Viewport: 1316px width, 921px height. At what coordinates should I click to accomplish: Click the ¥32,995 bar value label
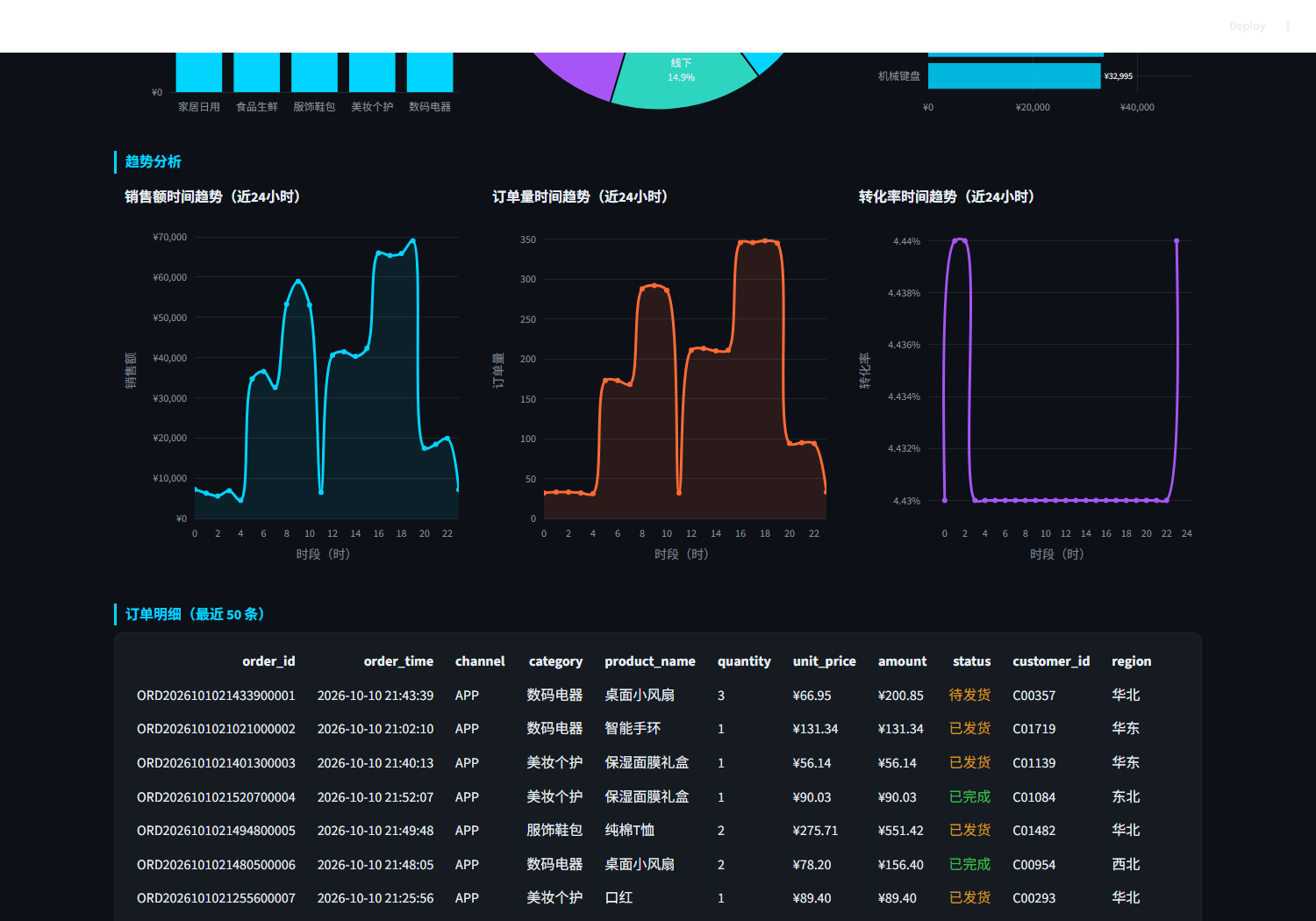tap(1119, 76)
